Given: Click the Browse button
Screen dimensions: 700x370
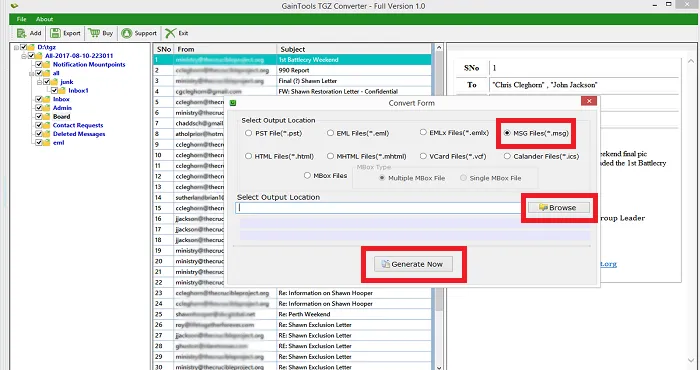Looking at the screenshot, I should click(558, 208).
